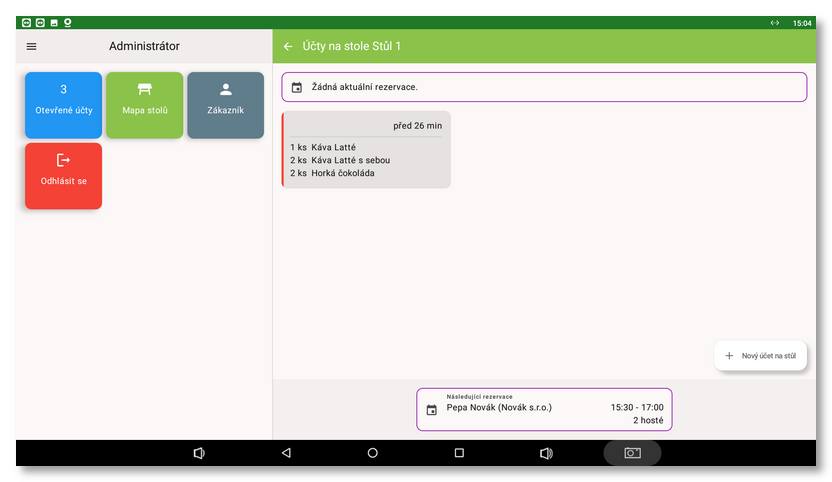
Task: Click the 2 hosté guest count
Action: click(x=648, y=420)
